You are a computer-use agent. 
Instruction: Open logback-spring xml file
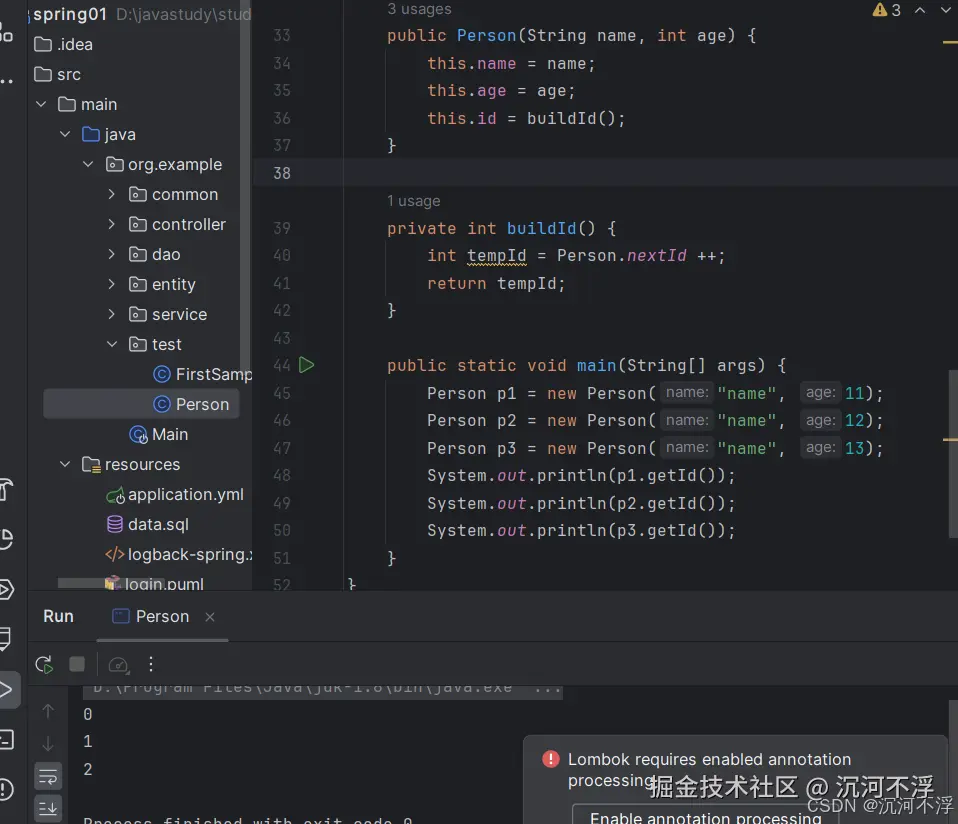click(x=178, y=555)
